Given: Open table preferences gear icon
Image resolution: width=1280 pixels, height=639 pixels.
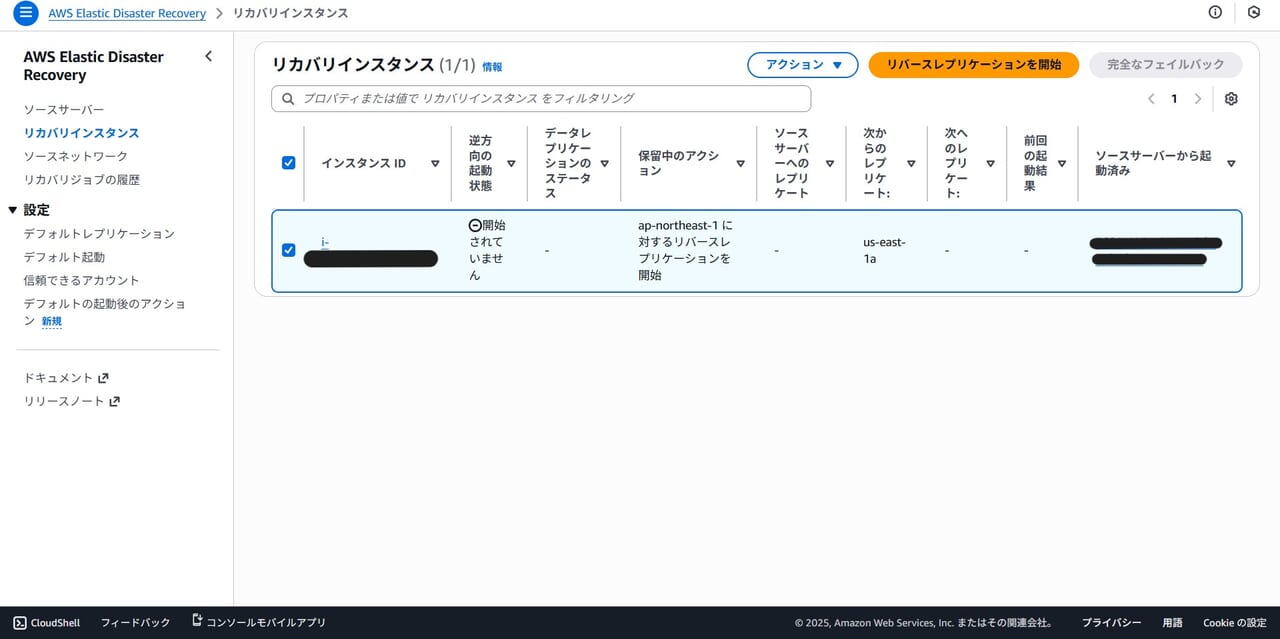Looking at the screenshot, I should coord(1231,99).
